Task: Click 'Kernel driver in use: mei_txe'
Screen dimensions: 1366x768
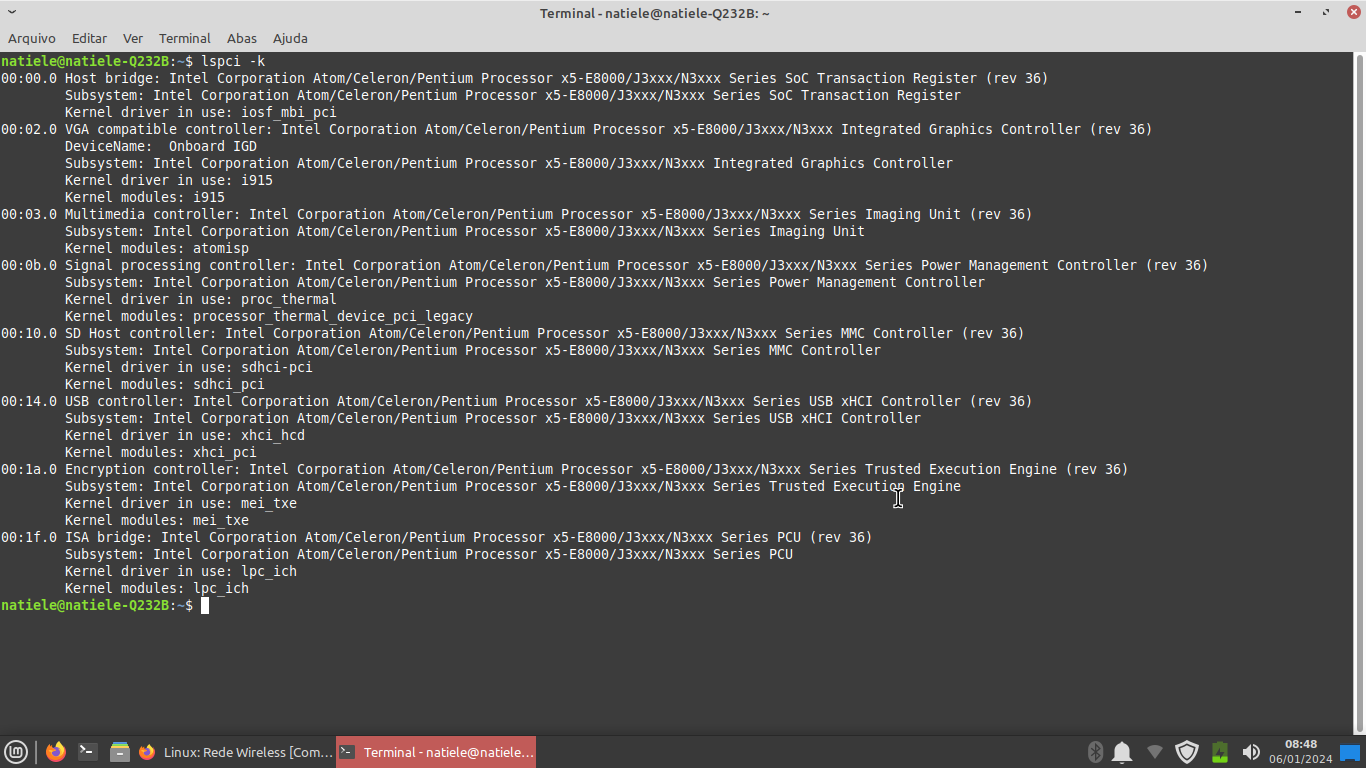Action: 181,503
